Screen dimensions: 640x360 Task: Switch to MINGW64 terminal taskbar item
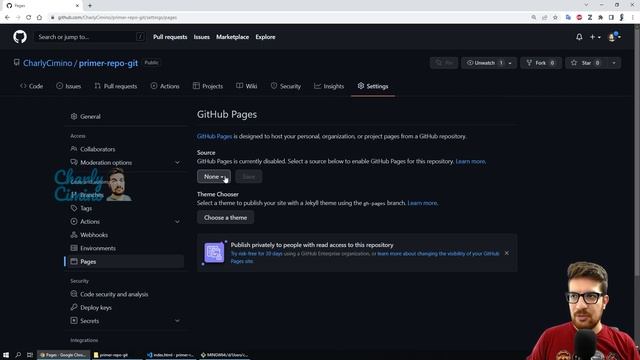point(224,355)
